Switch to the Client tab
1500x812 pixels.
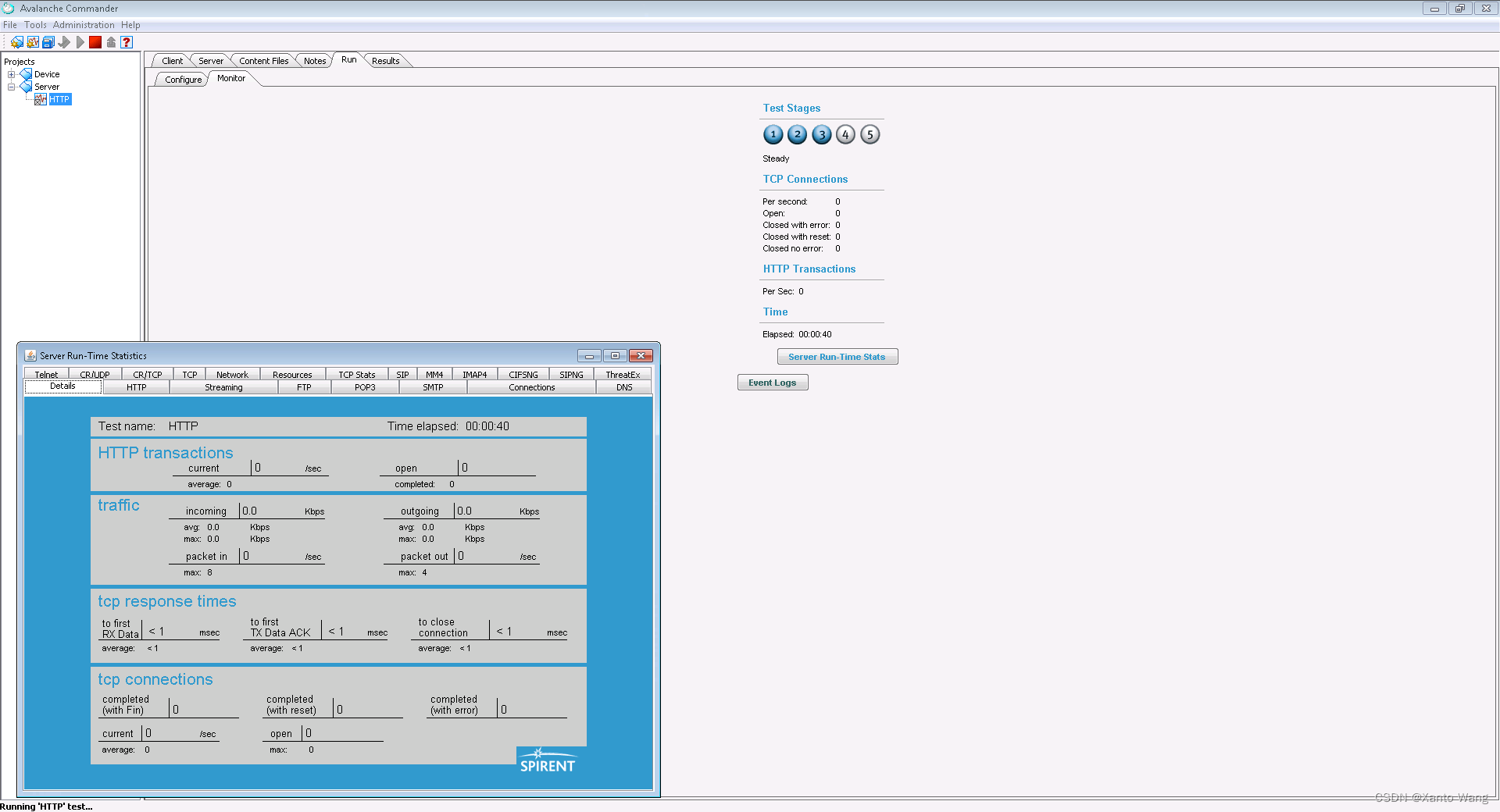point(172,61)
